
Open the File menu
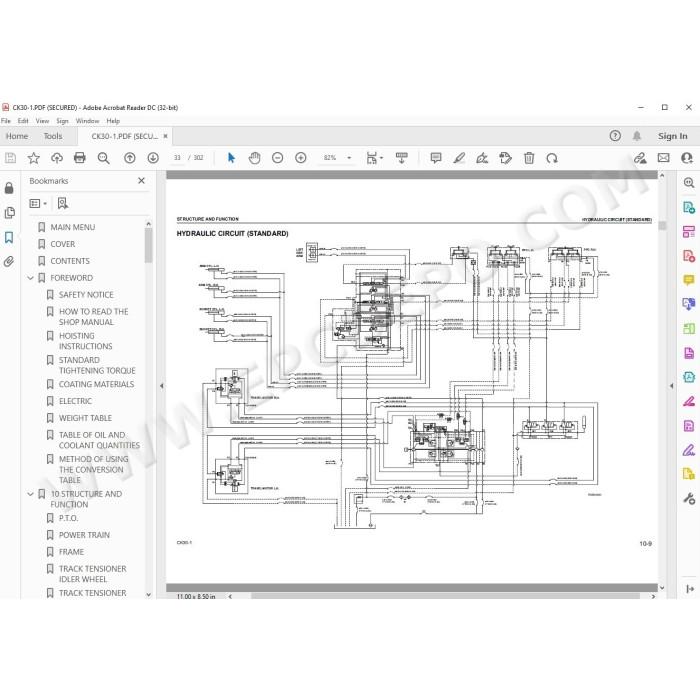pos(6,121)
